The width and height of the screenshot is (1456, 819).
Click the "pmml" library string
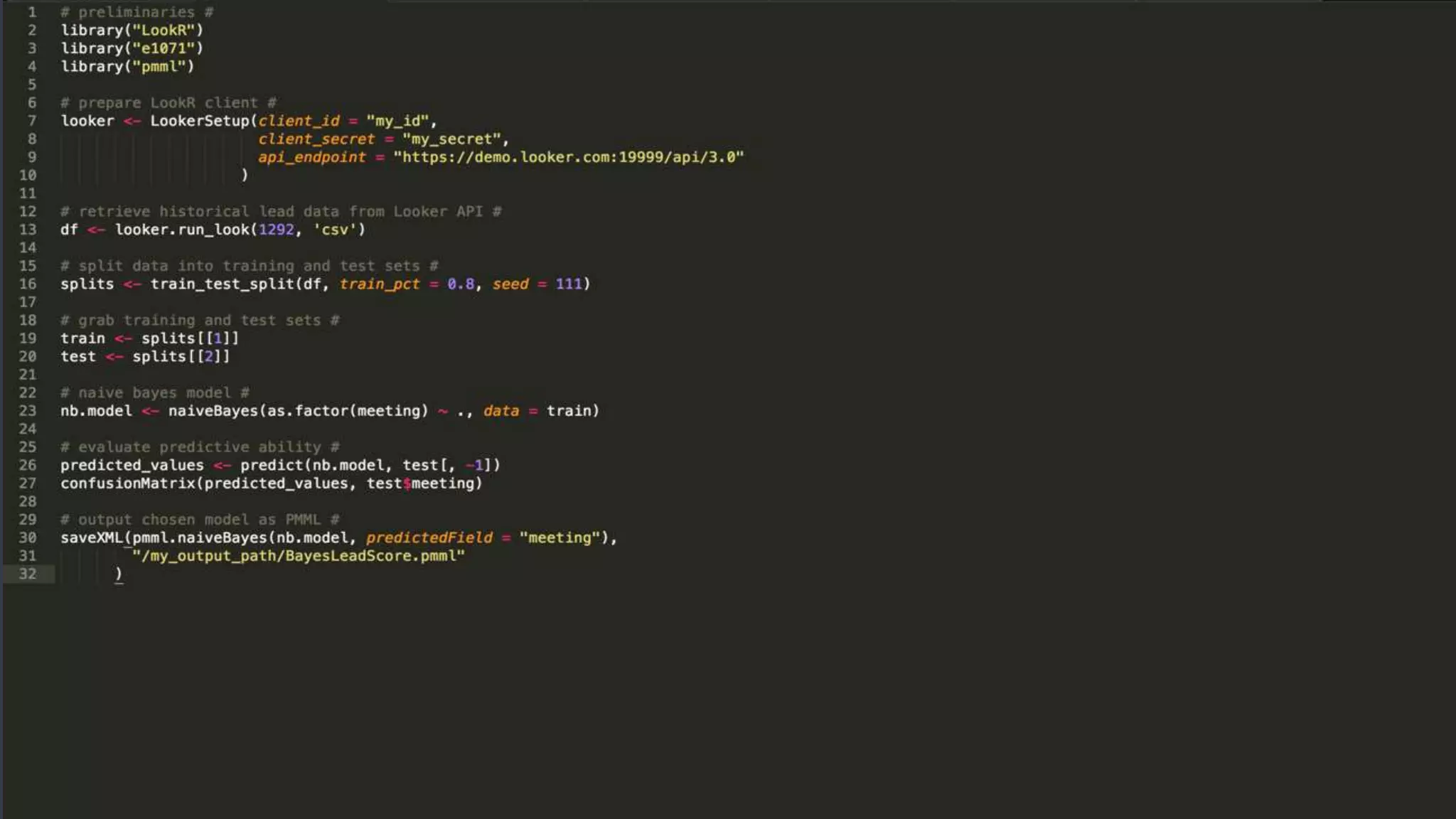click(x=159, y=67)
